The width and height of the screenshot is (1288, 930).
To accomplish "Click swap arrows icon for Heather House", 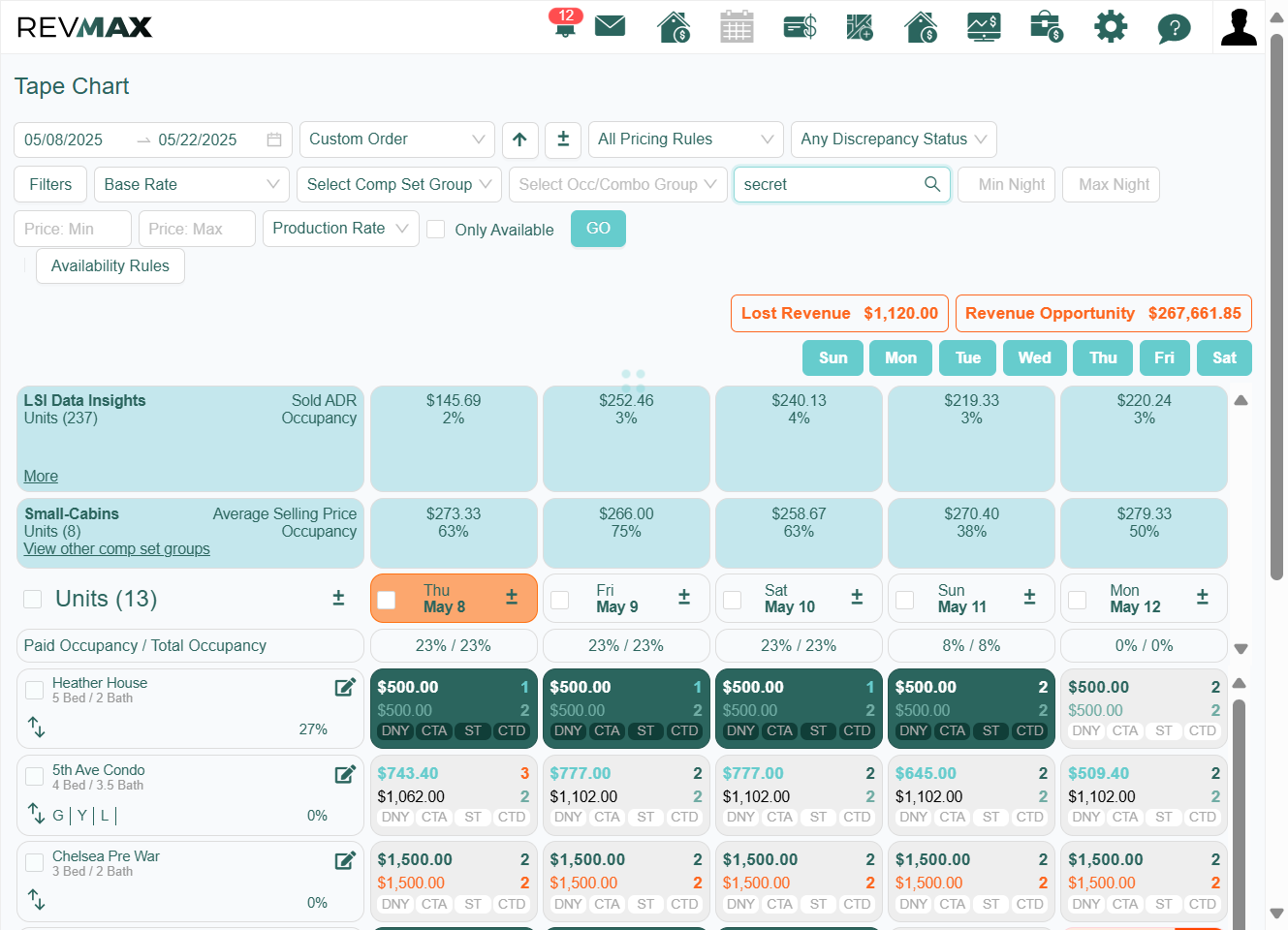I will 37,727.
